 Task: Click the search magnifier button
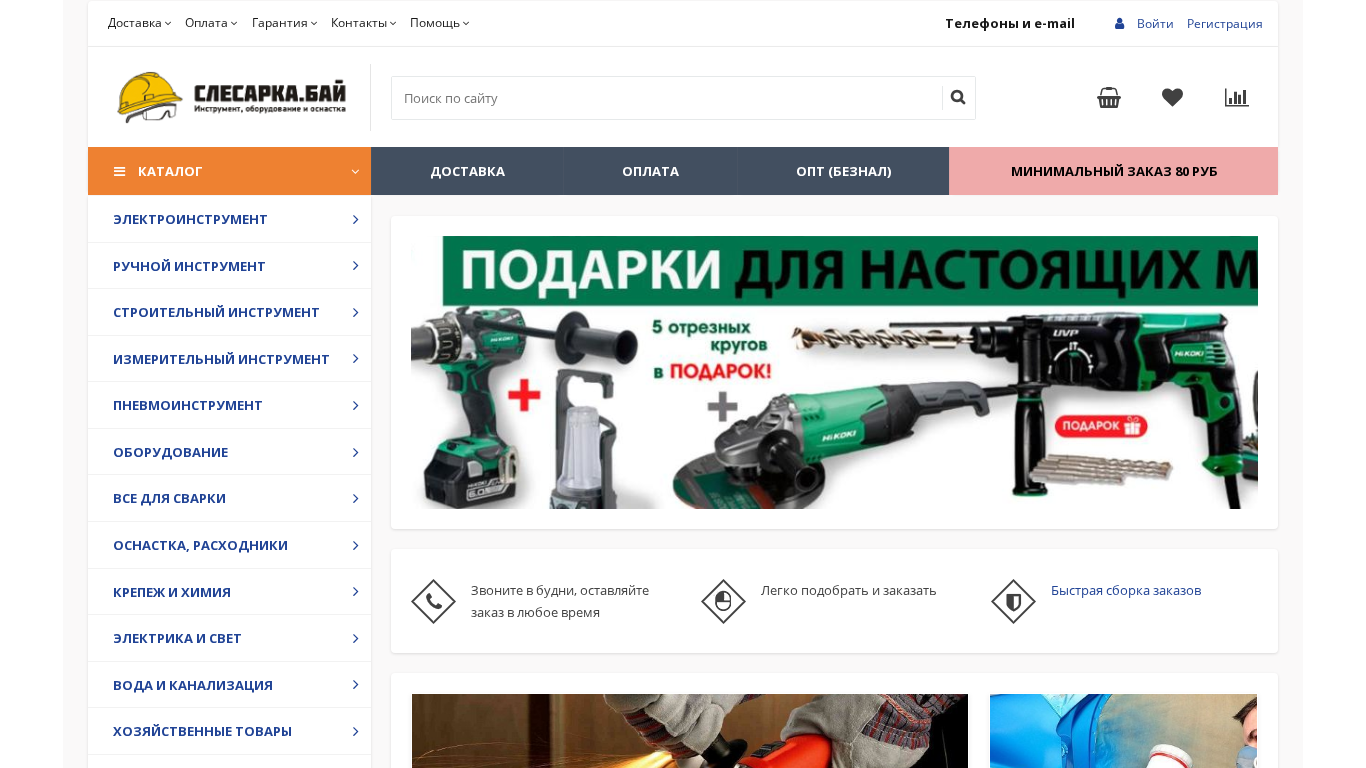[x=958, y=98]
